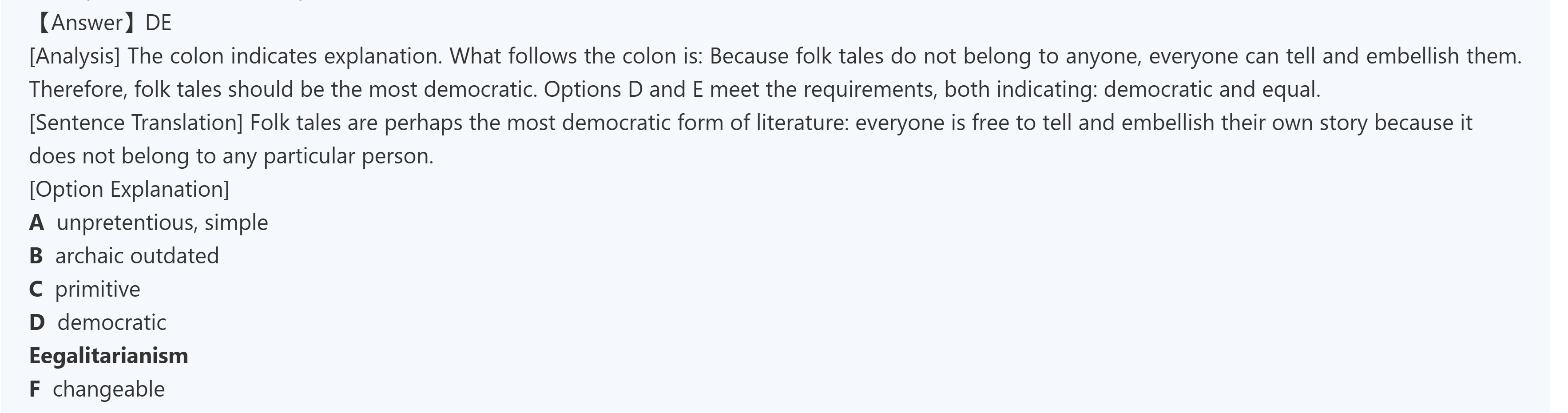Select the bold option letter C

point(36,290)
